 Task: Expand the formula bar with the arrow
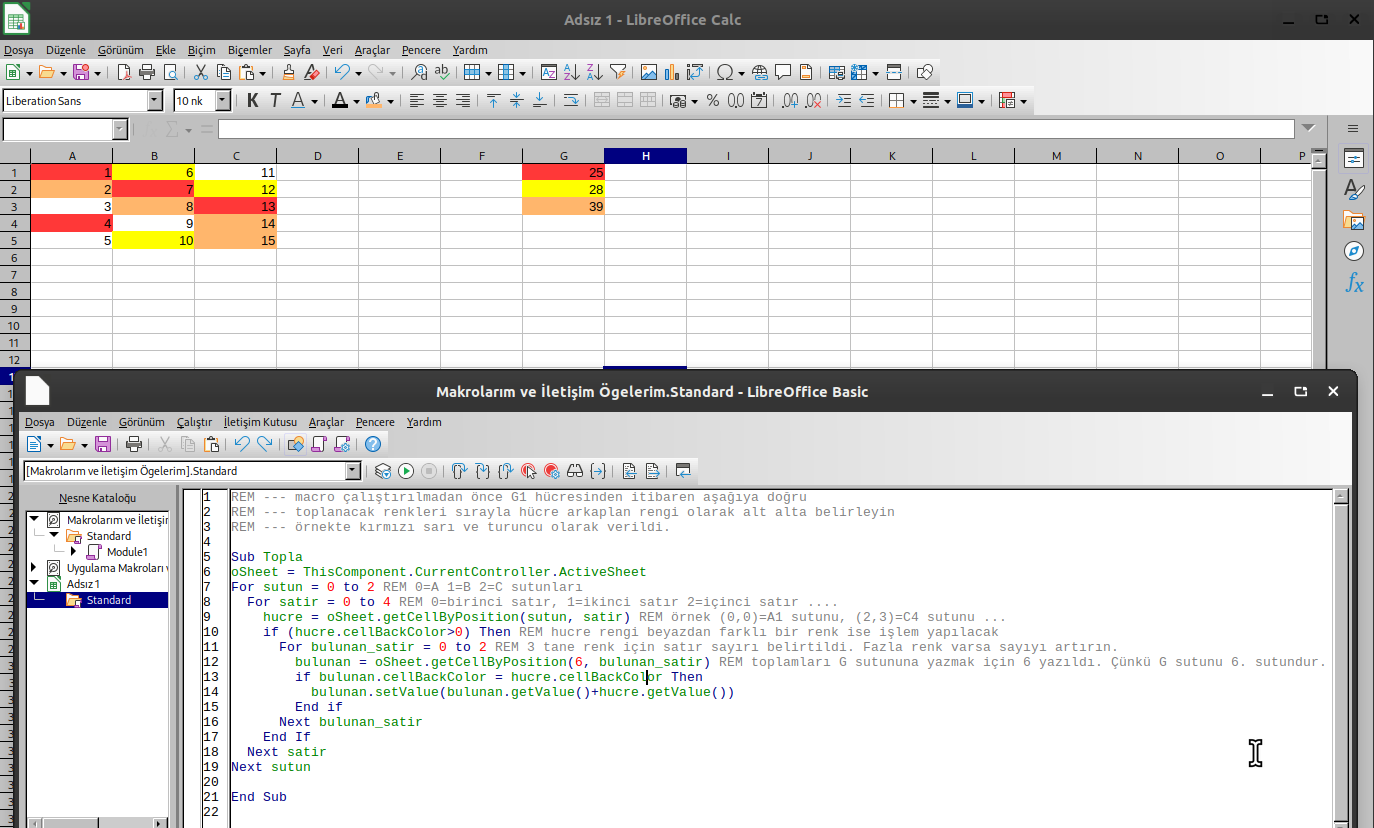coord(1310,129)
